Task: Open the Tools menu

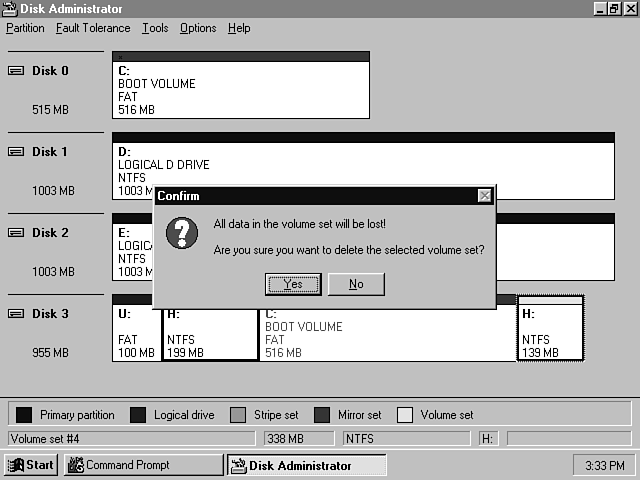Action: [x=155, y=28]
